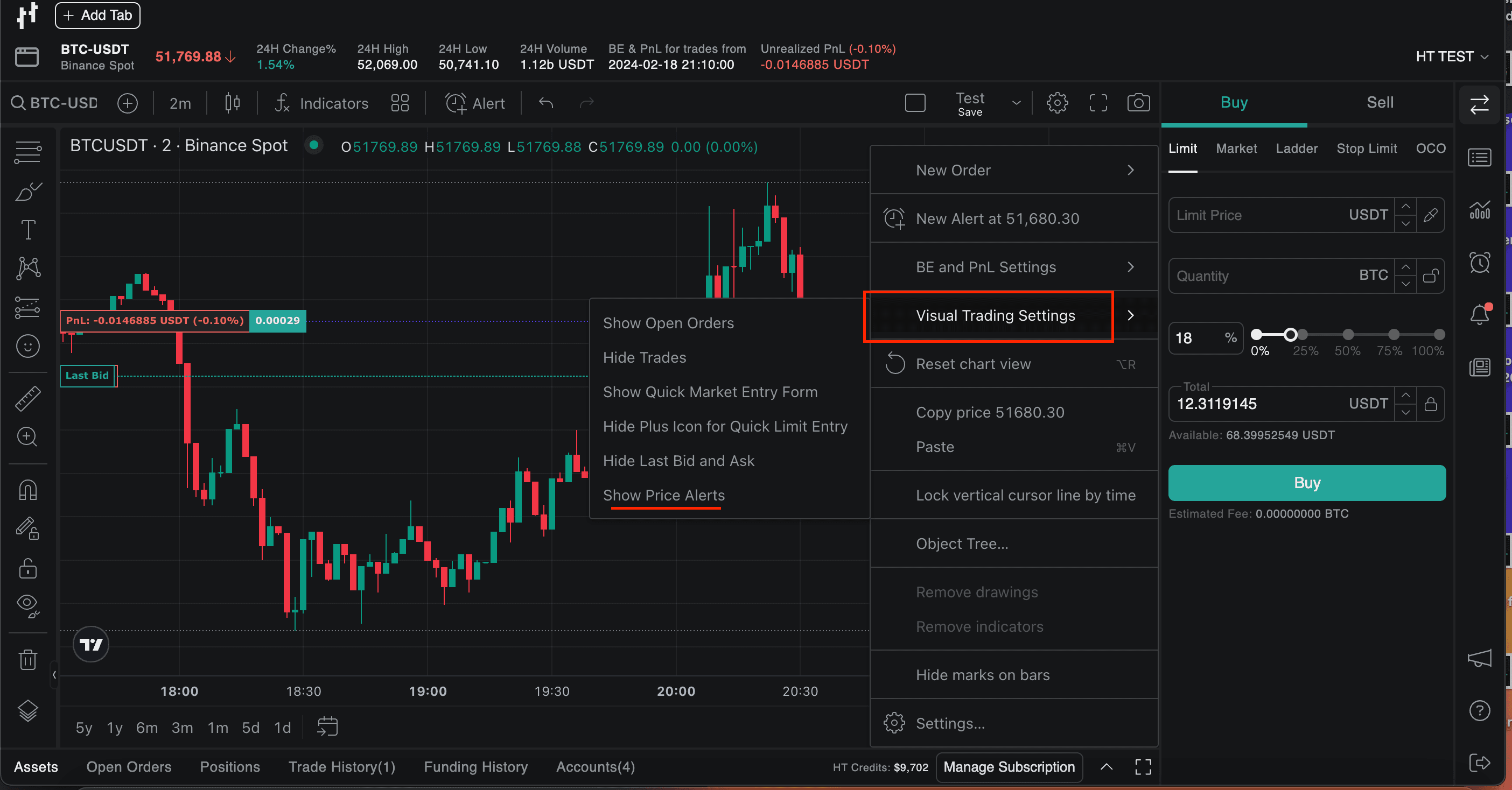Image resolution: width=1512 pixels, height=790 pixels.
Task: Click the Add Tab button
Action: point(97,15)
